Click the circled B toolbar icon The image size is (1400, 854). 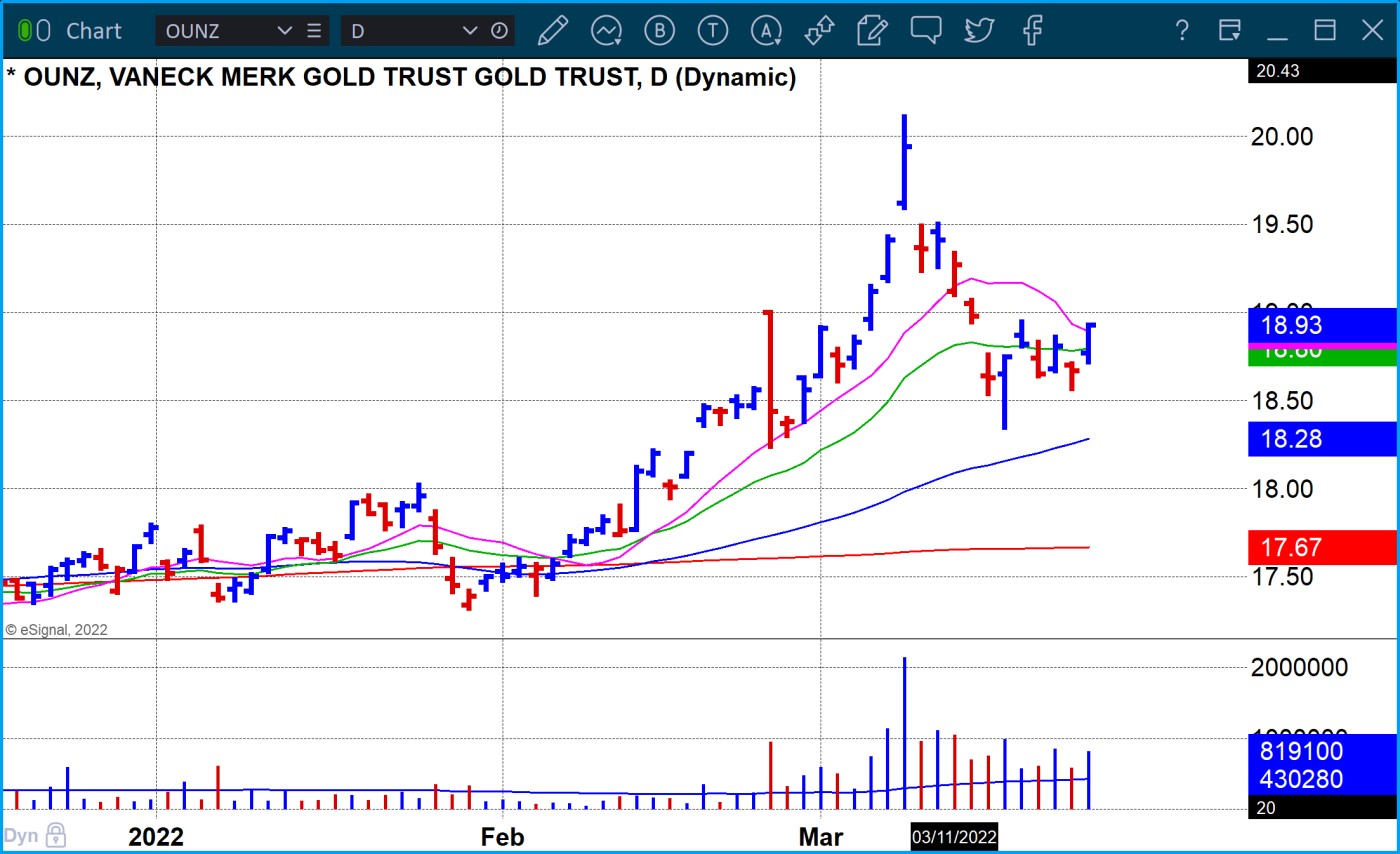659,31
